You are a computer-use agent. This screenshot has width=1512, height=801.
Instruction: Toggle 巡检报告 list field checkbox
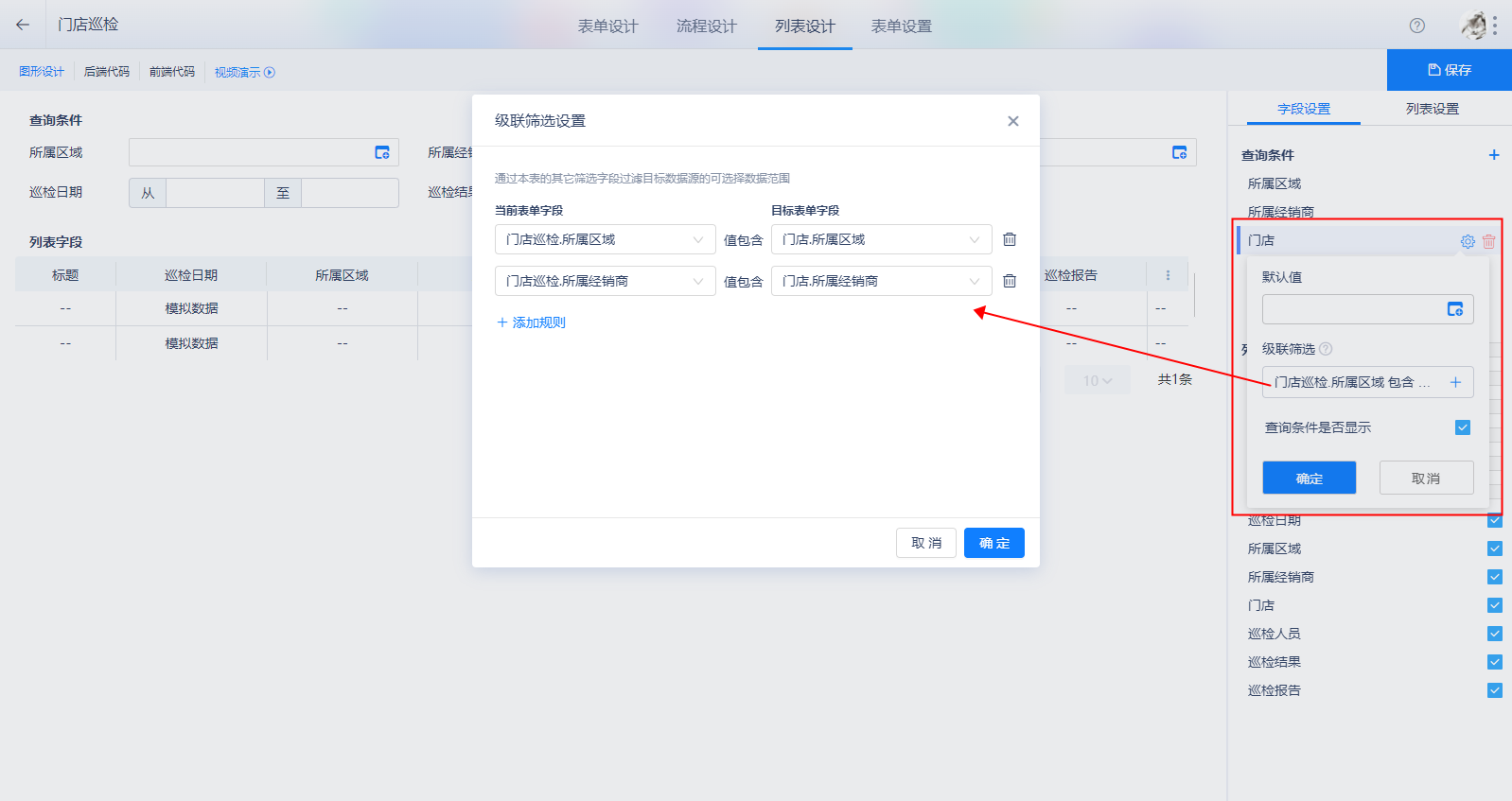[1495, 690]
